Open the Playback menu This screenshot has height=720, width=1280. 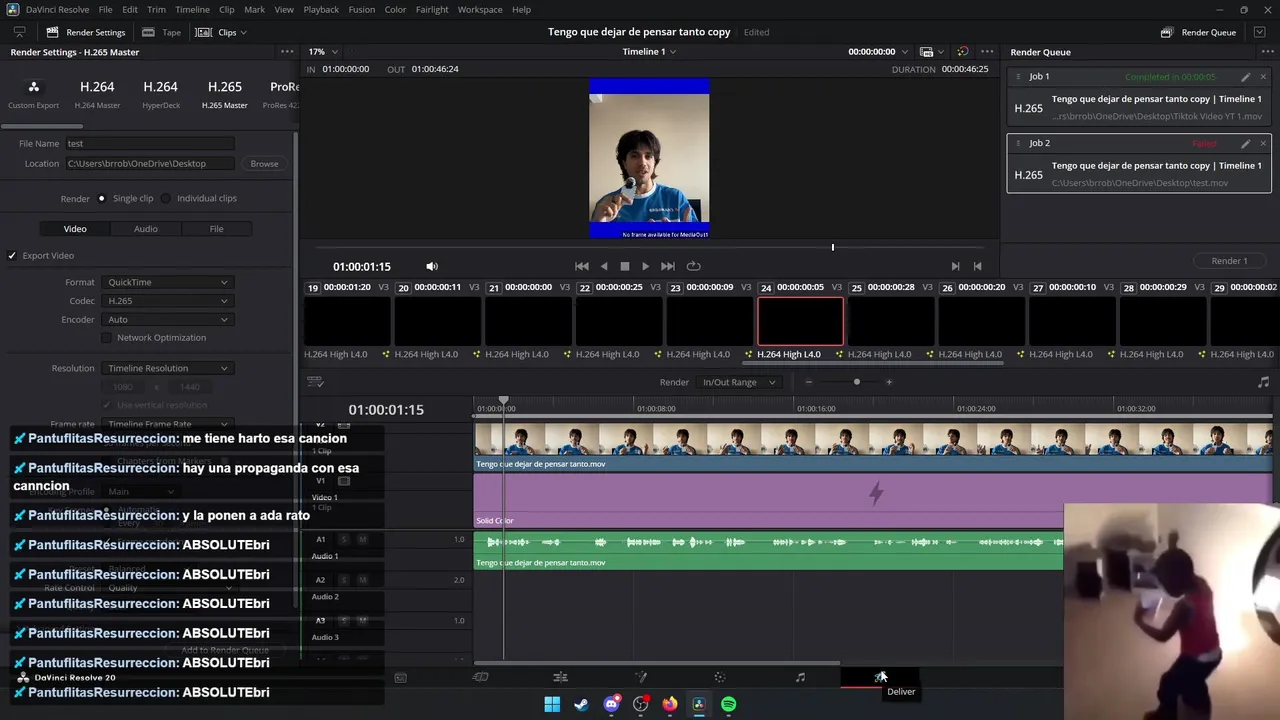tap(321, 9)
